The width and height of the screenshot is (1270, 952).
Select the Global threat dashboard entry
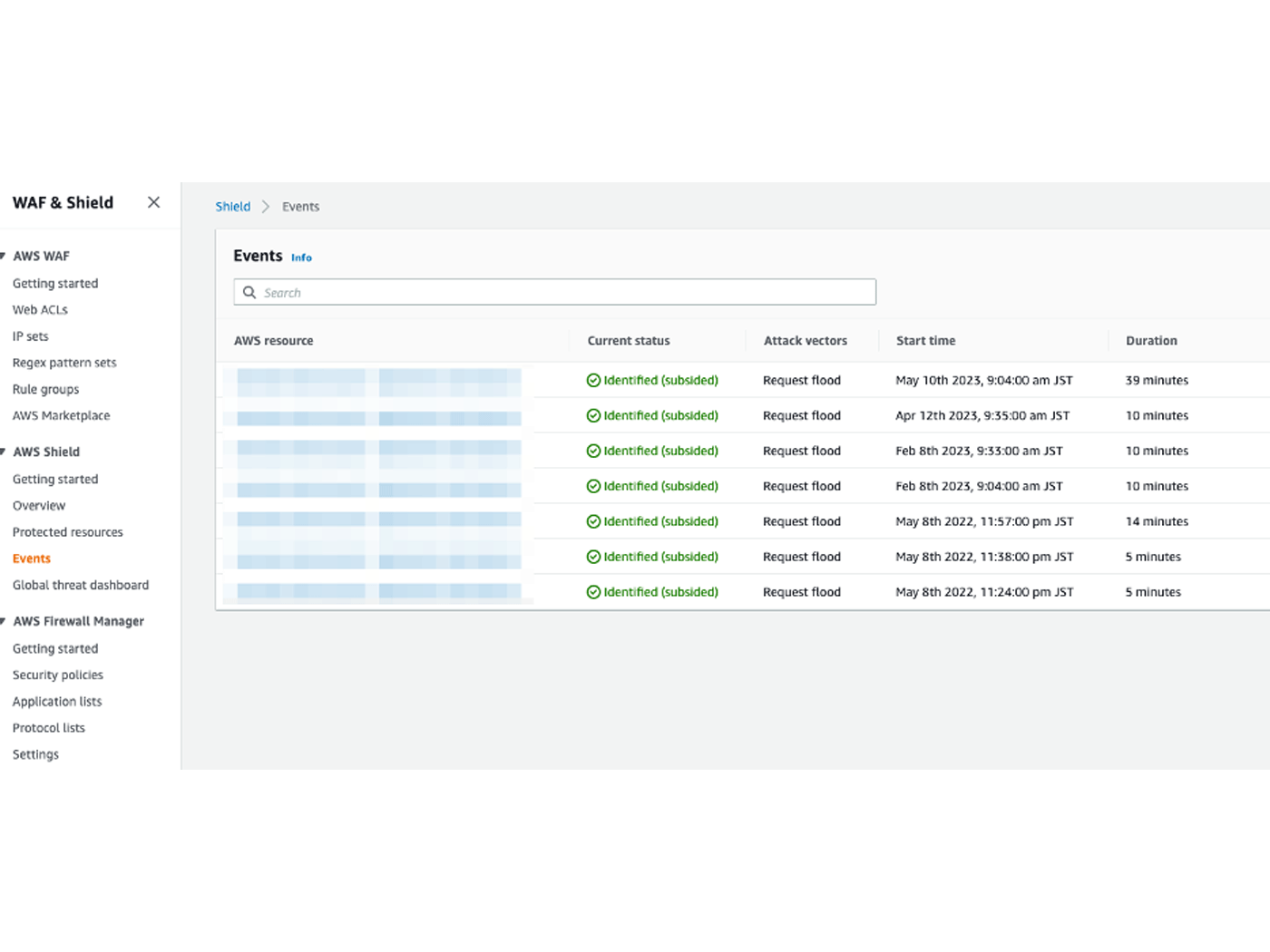point(80,585)
